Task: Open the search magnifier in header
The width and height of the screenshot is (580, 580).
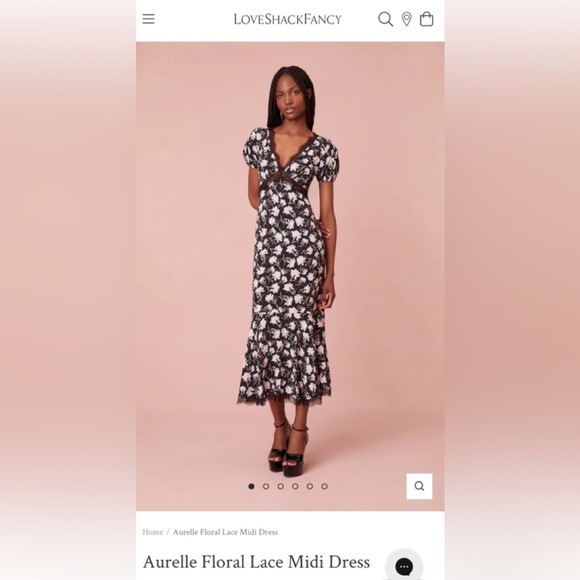Action: (385, 19)
